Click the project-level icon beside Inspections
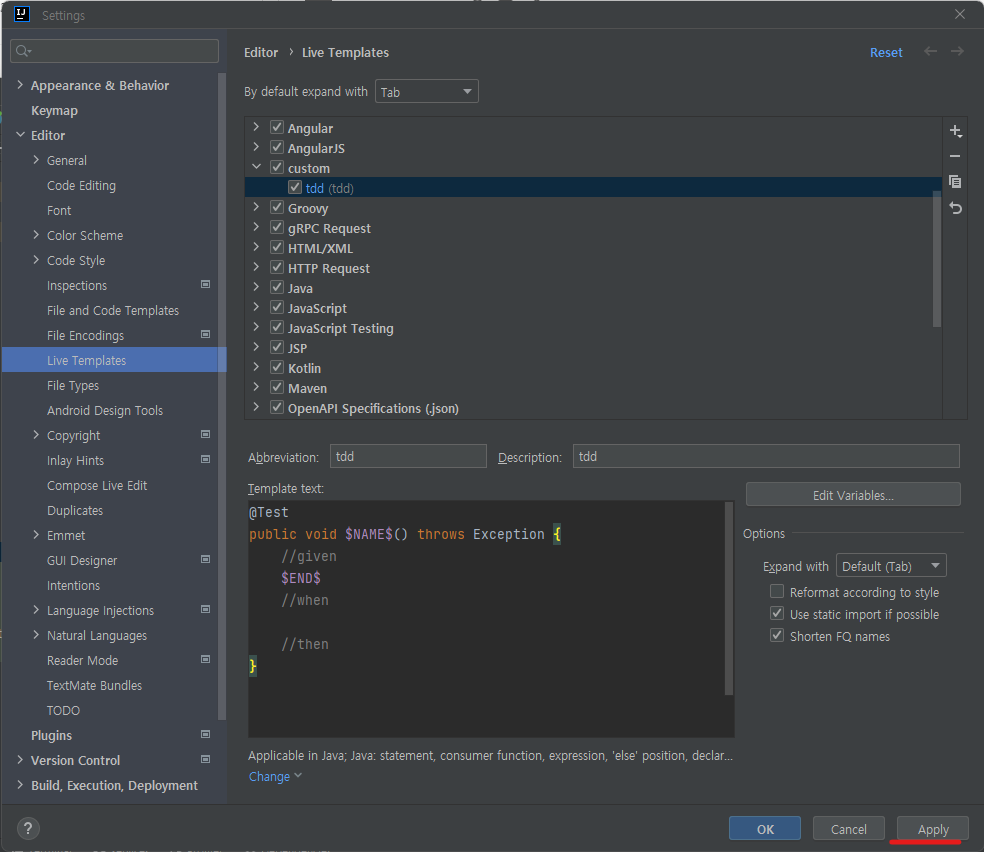This screenshot has height=852, width=984. [205, 284]
